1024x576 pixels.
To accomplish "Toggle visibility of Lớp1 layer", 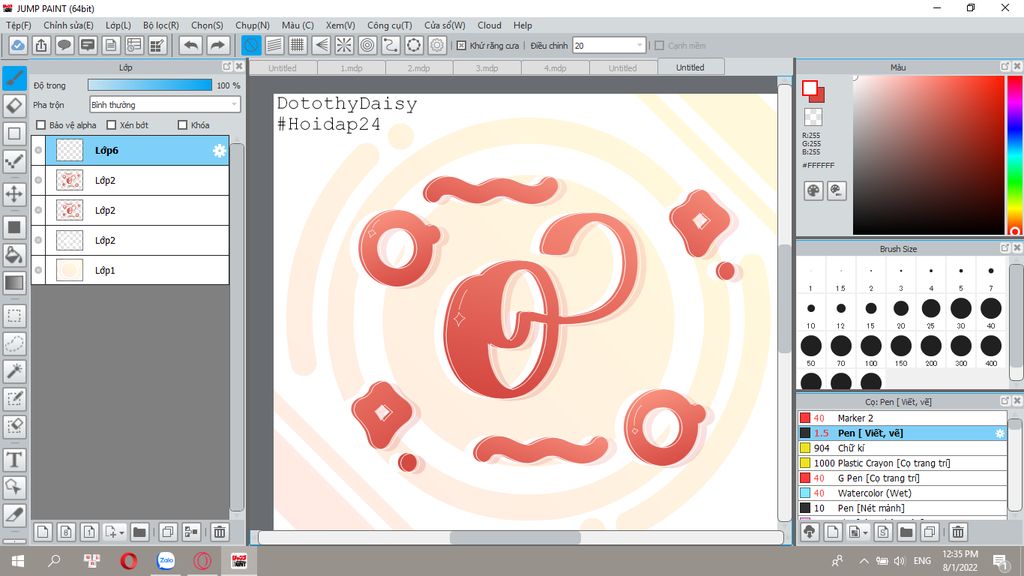I will click(39, 270).
